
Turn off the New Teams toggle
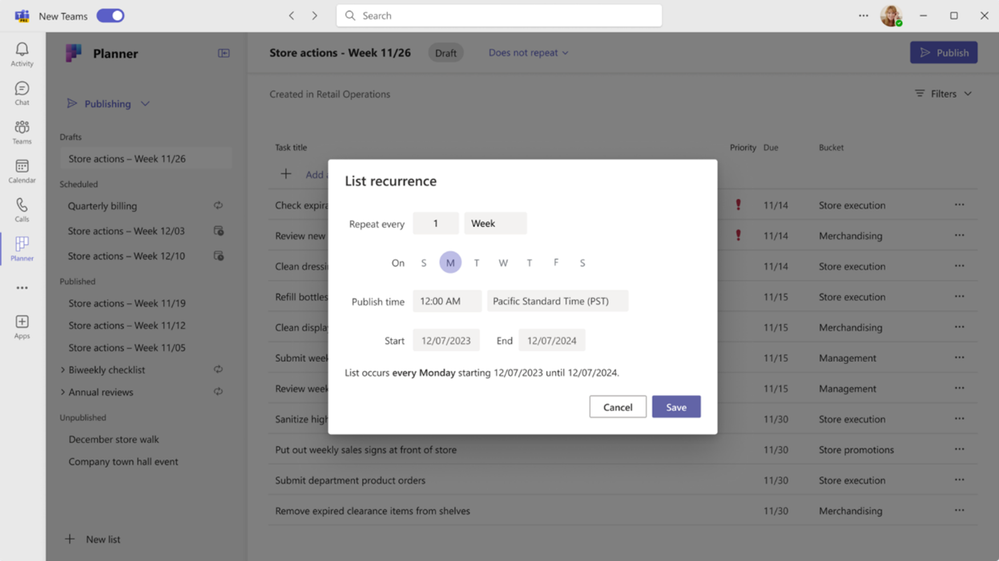(x=110, y=16)
